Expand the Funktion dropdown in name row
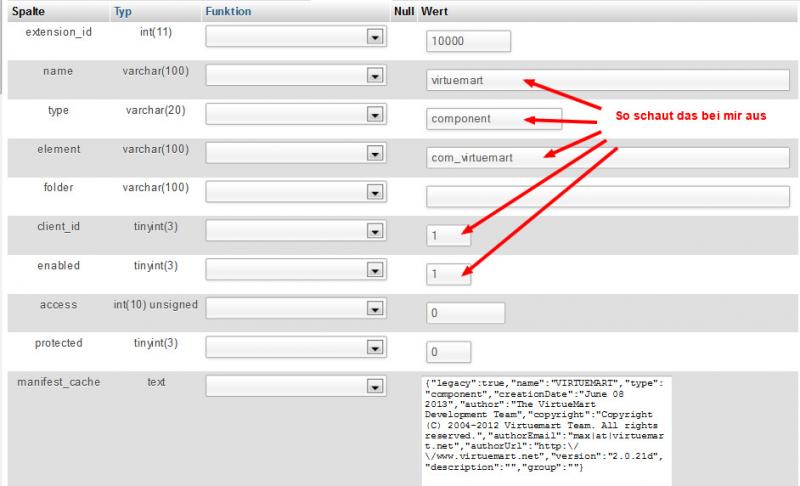 point(295,75)
